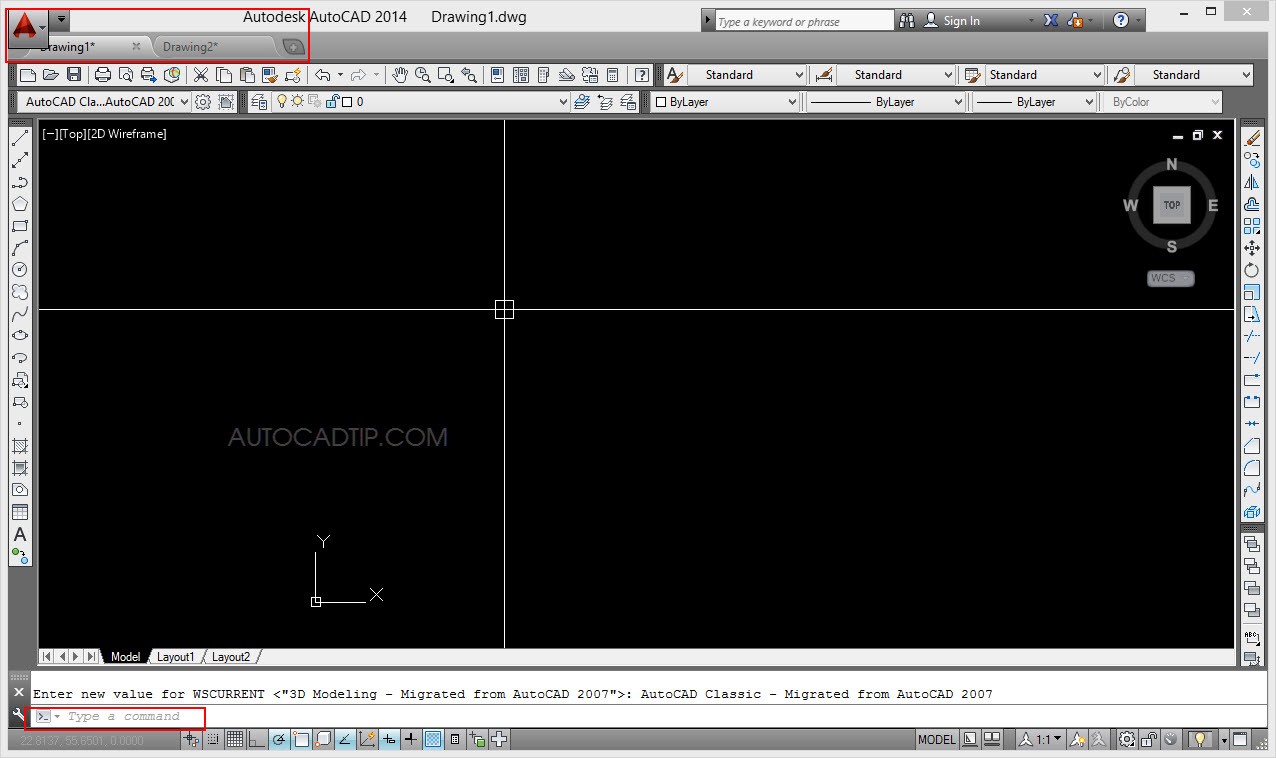This screenshot has width=1276, height=758.
Task: Select the Line tool in Draw toolbar
Action: tap(20, 138)
